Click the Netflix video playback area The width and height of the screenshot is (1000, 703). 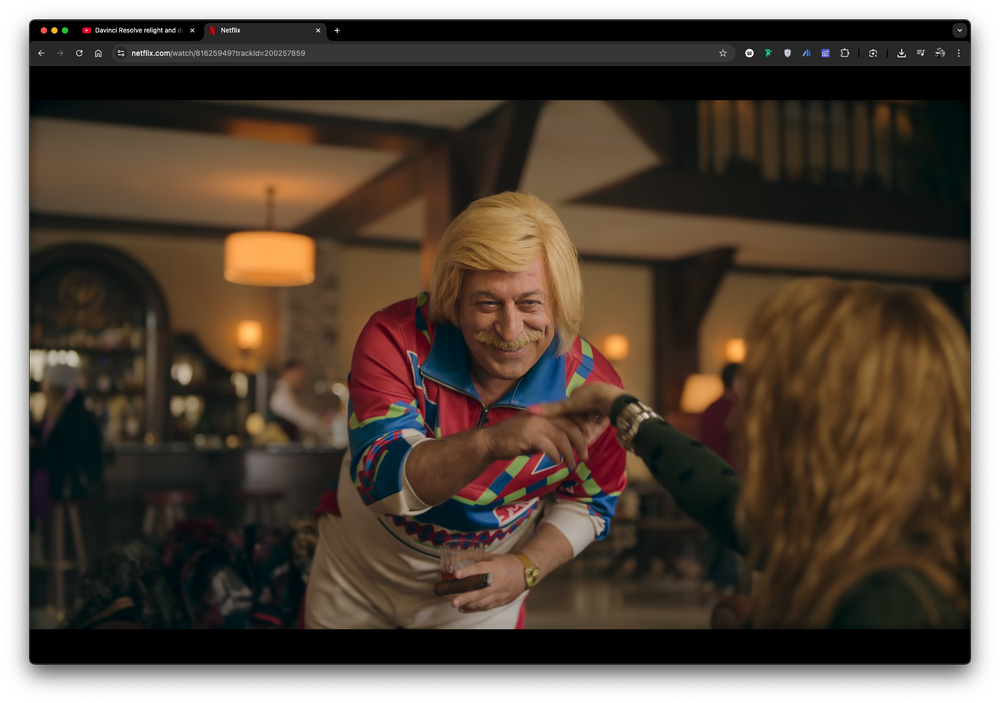click(x=500, y=364)
